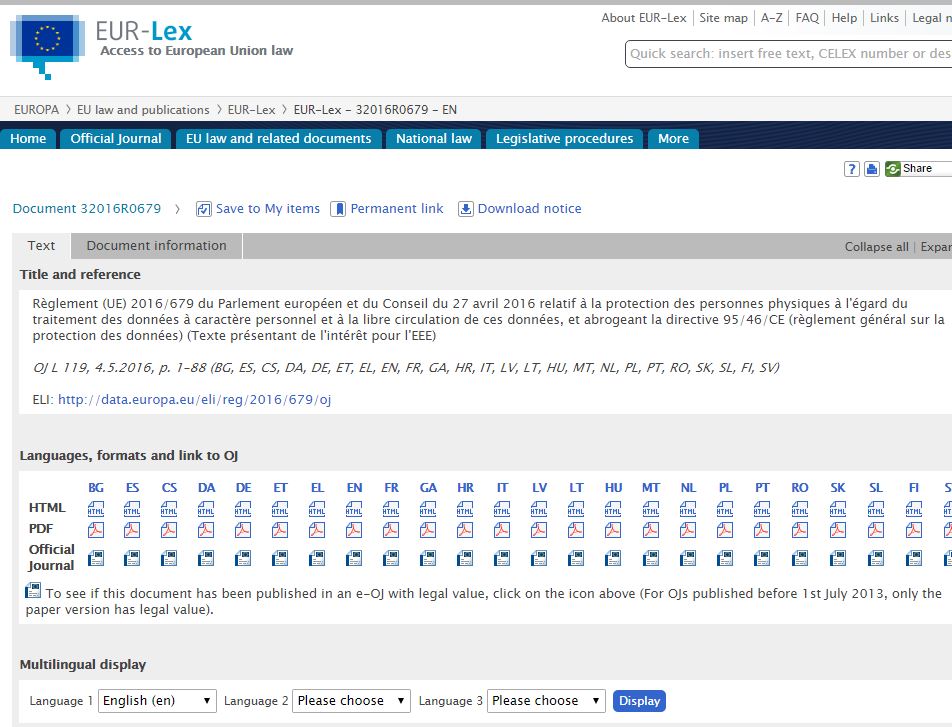
Task: Open the Help link in header
Action: (x=844, y=18)
